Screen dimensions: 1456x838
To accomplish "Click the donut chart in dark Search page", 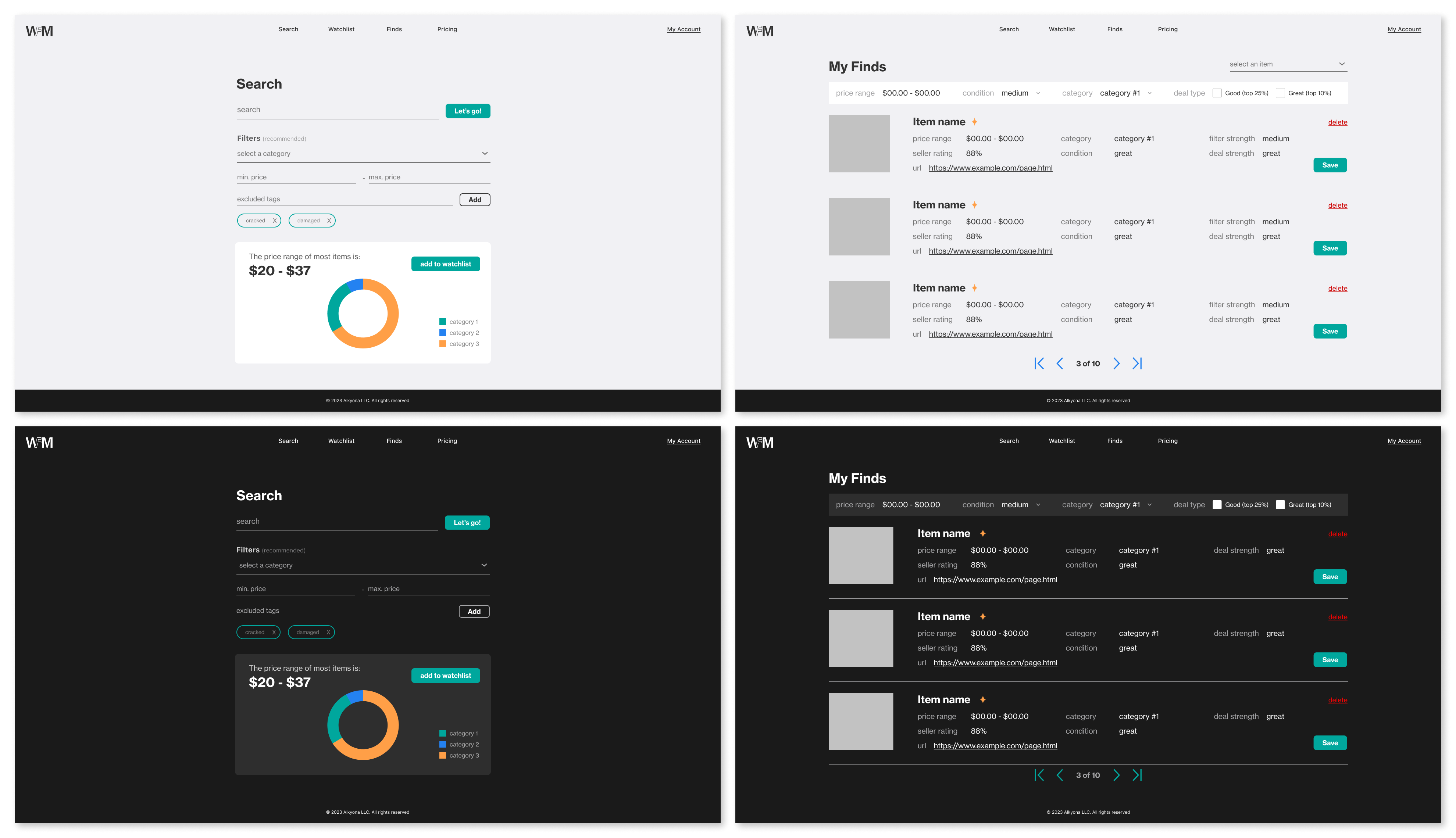I will click(363, 725).
